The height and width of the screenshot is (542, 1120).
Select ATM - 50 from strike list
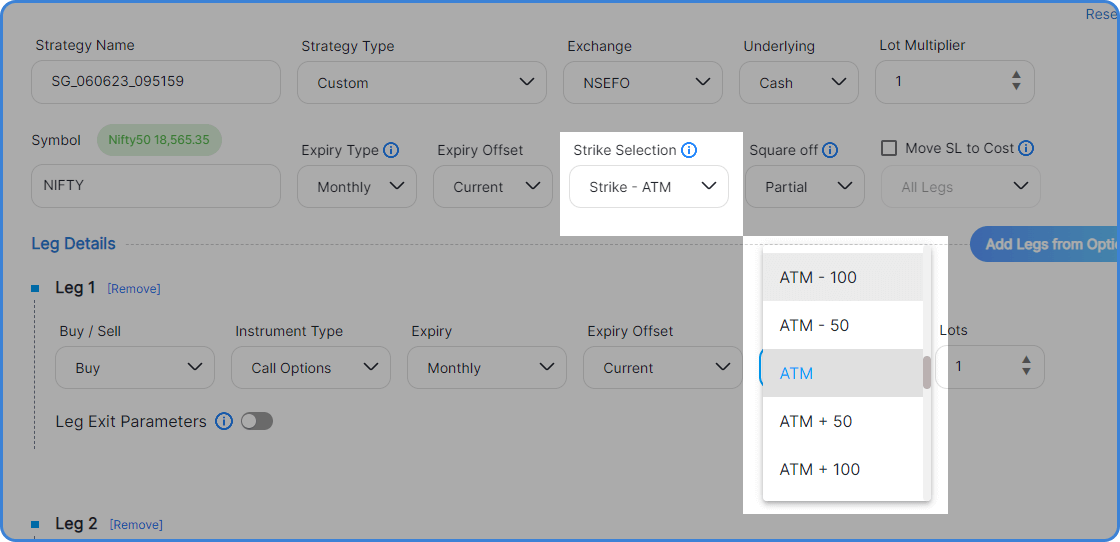point(843,325)
